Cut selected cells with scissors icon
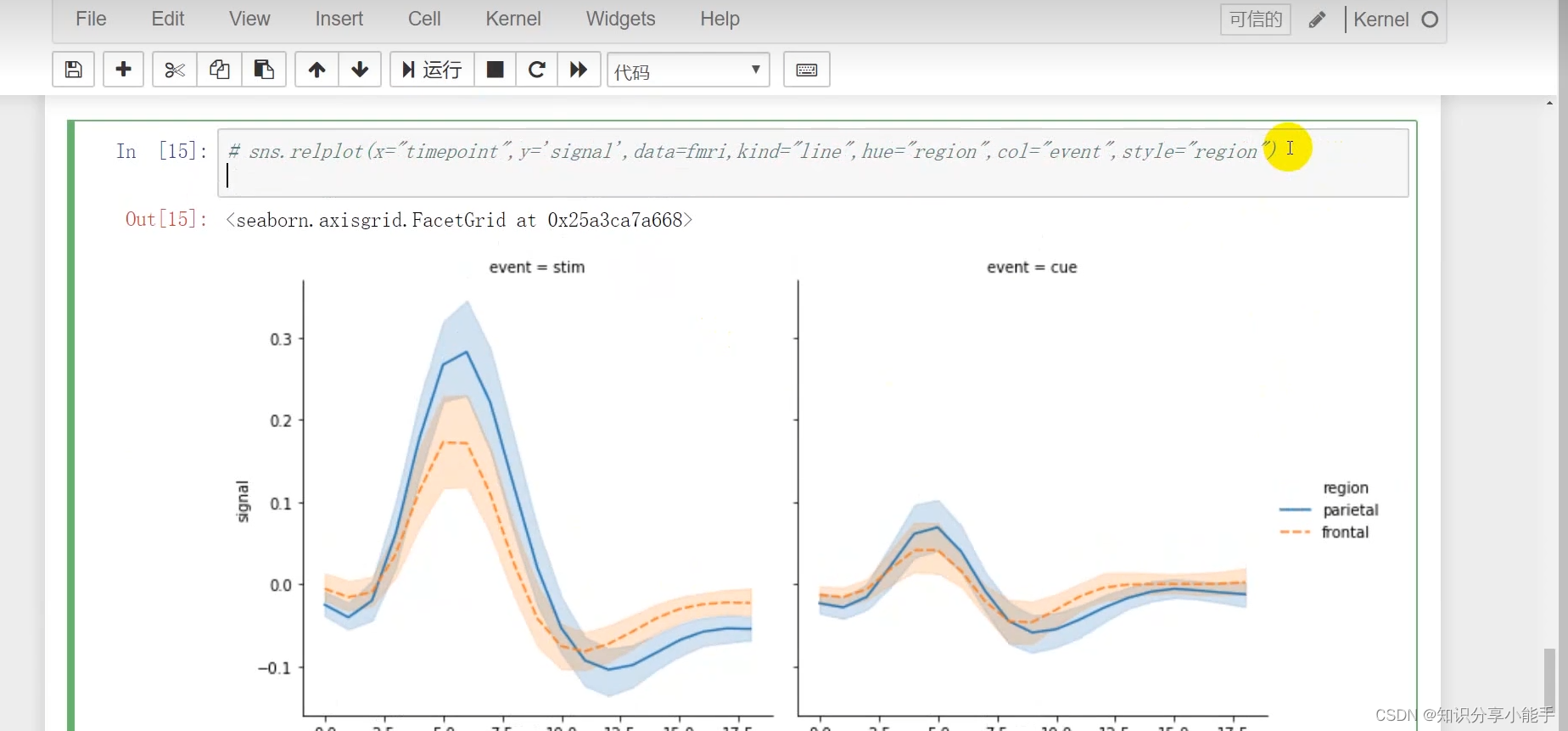Screen dimensions: 1568x731 (175, 70)
